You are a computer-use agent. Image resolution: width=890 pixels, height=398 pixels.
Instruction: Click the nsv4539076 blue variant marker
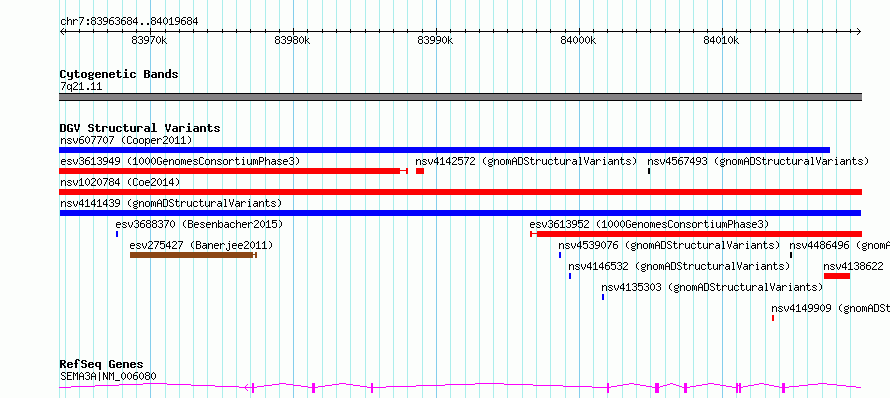(560, 255)
